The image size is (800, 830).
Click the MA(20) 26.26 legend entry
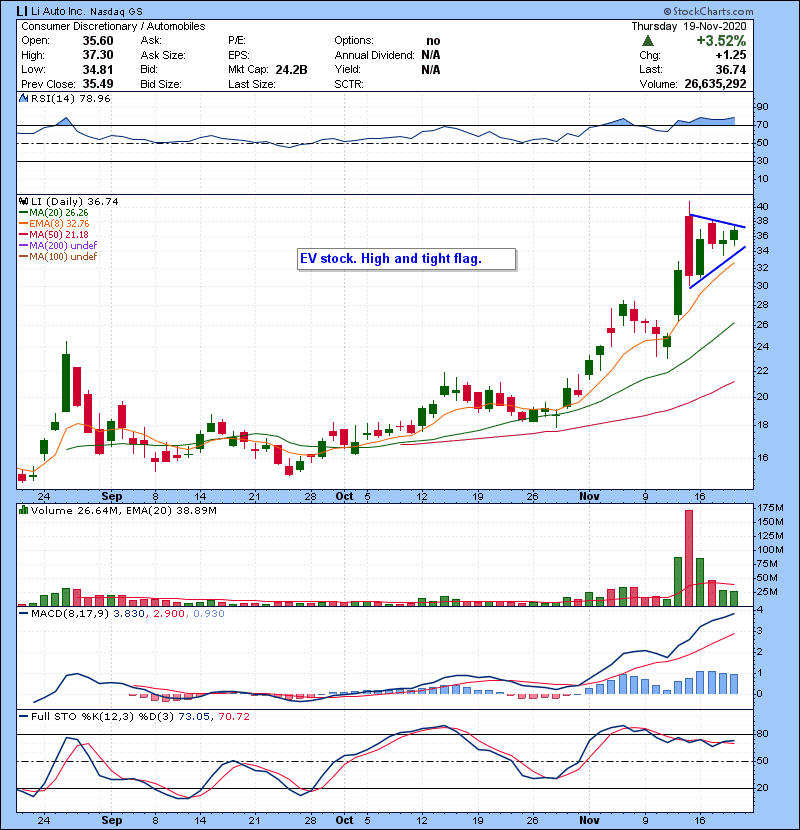tap(54, 213)
